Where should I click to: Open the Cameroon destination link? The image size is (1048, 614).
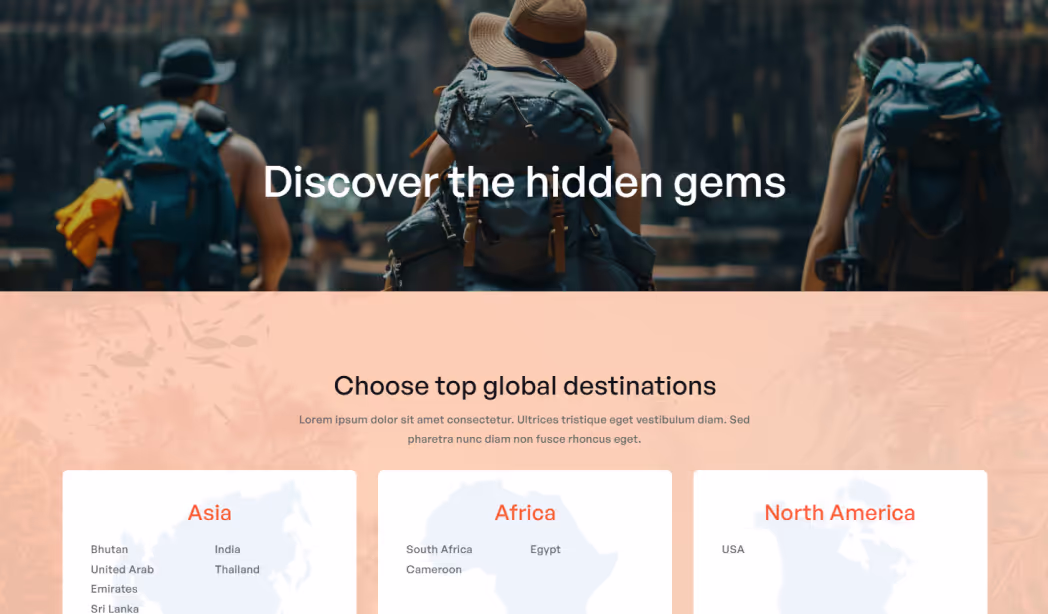[x=434, y=569]
